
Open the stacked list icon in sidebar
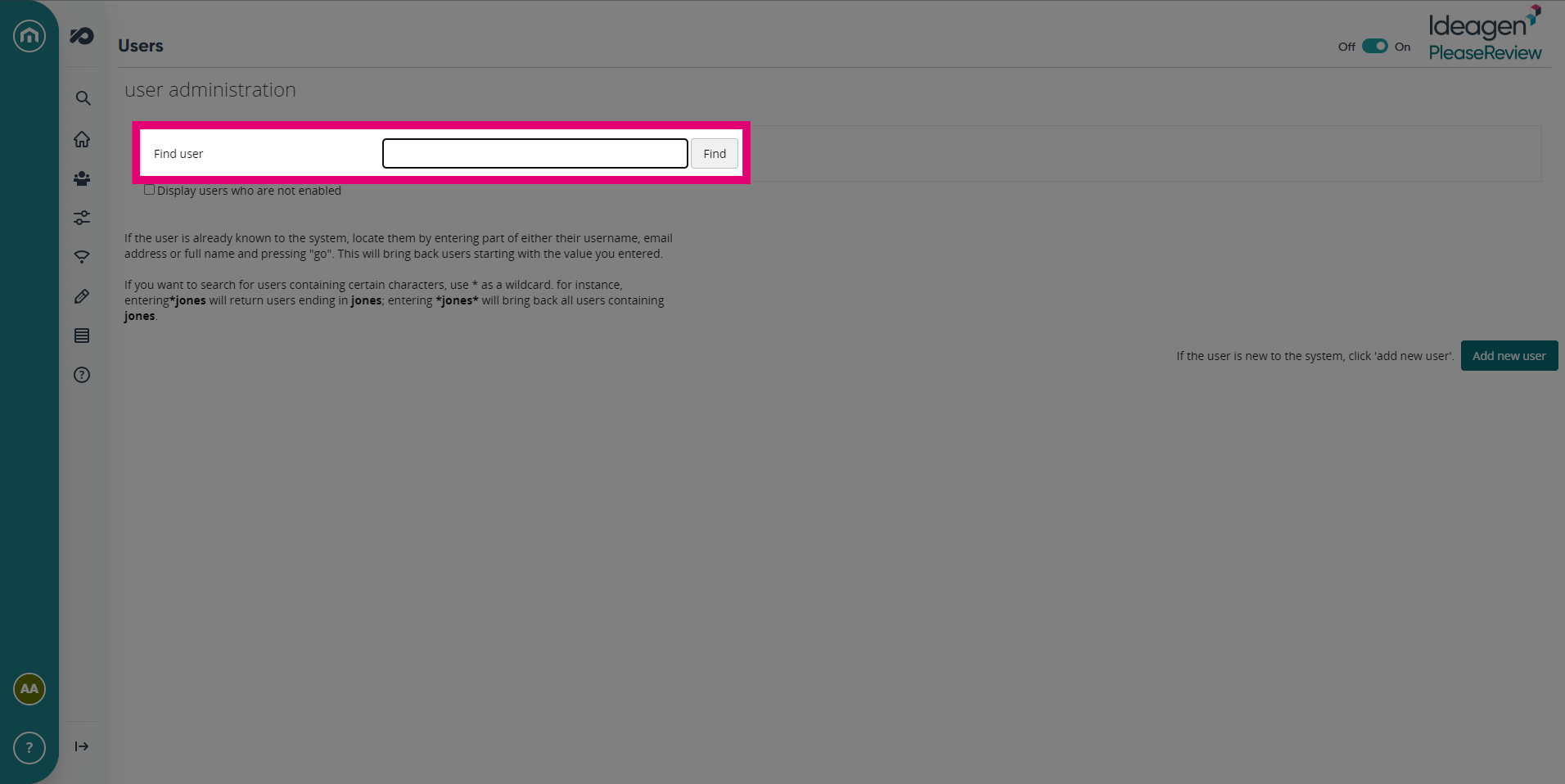(x=82, y=336)
